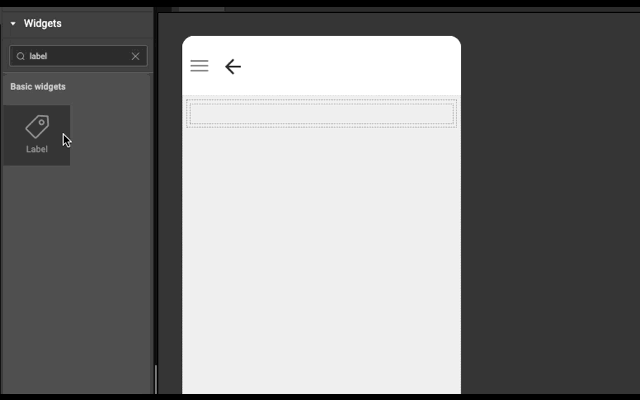The height and width of the screenshot is (400, 640).
Task: Select the Label widget tag icon
Action: [37, 126]
